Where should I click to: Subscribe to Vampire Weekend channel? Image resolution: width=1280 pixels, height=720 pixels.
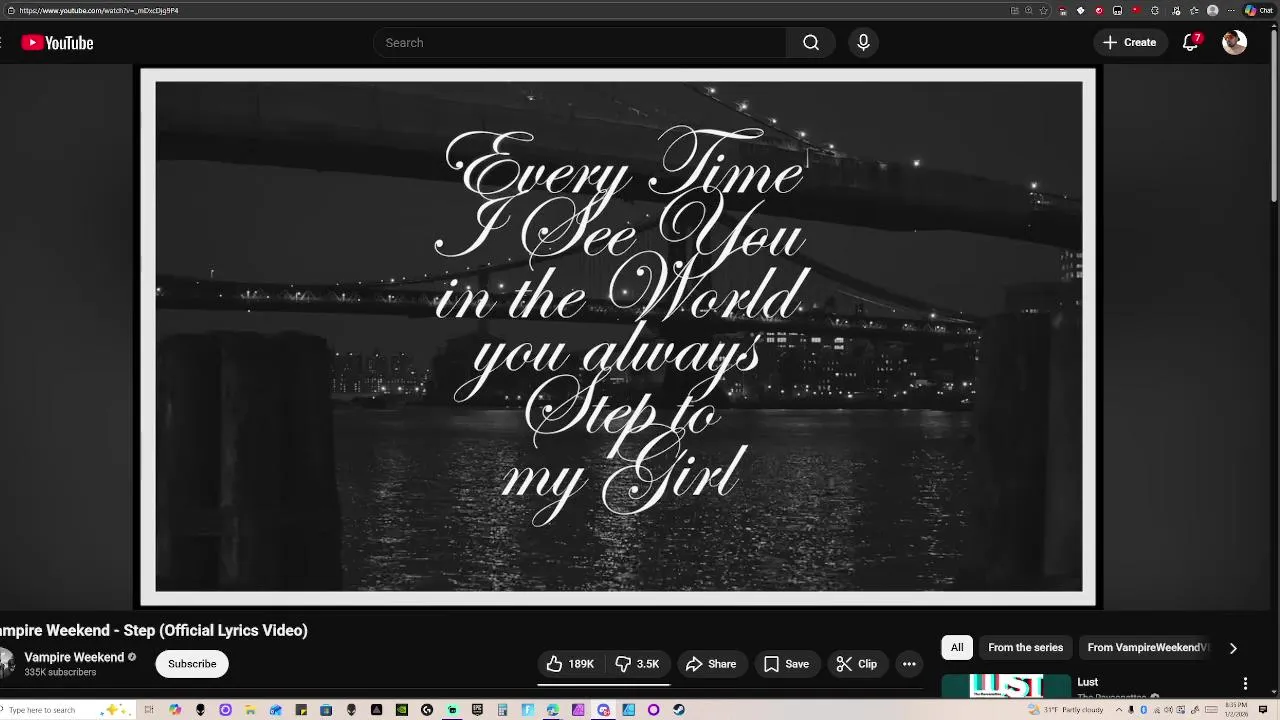point(192,664)
